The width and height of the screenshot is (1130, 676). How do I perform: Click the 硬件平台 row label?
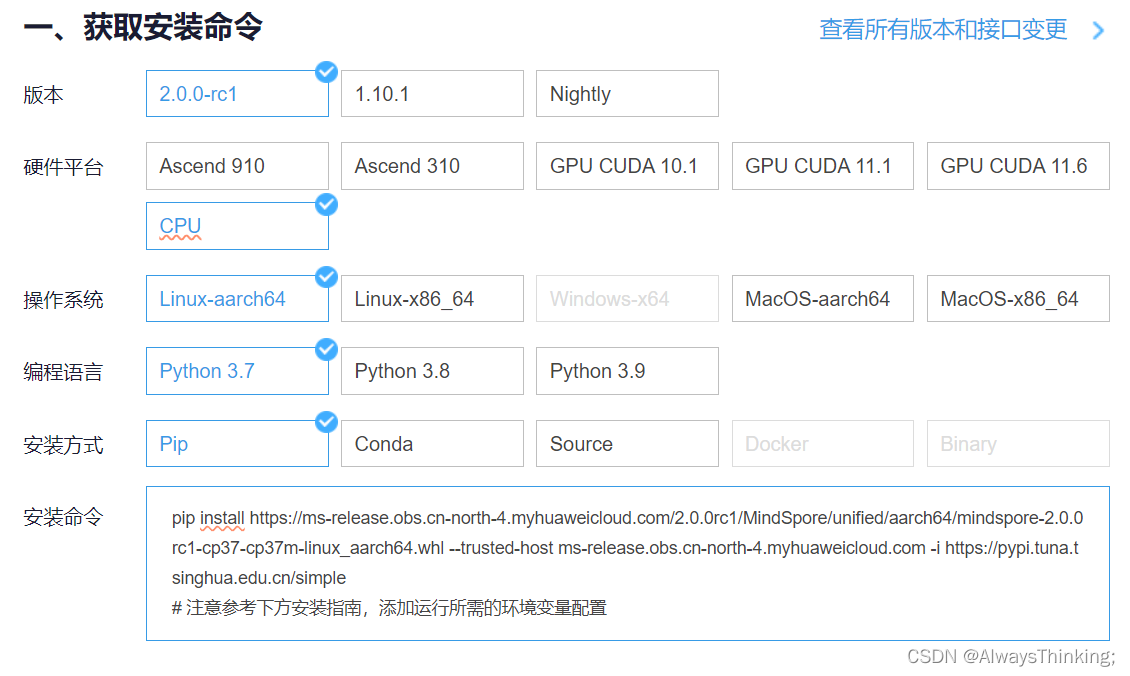pos(63,167)
